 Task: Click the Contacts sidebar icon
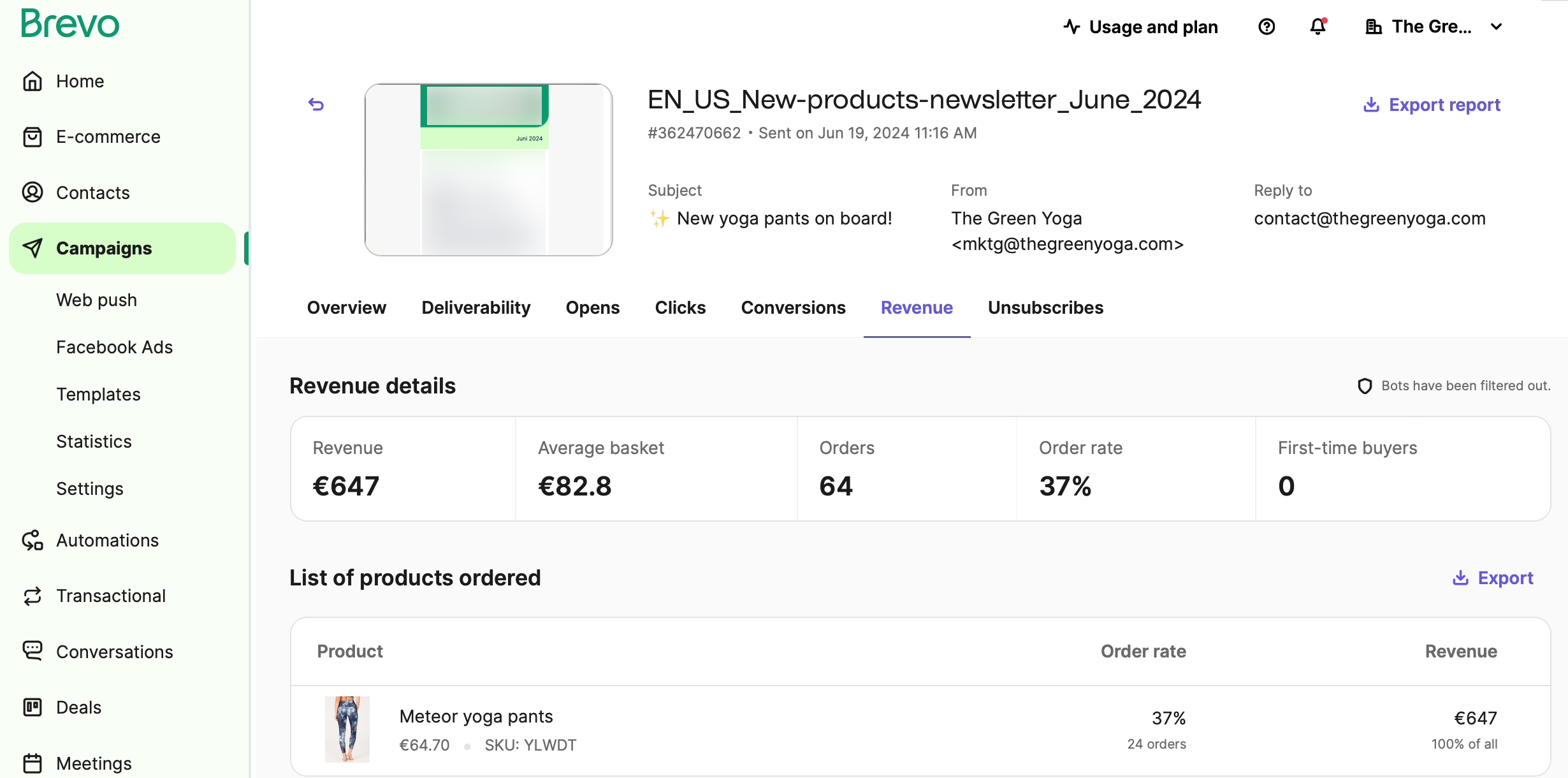point(34,192)
